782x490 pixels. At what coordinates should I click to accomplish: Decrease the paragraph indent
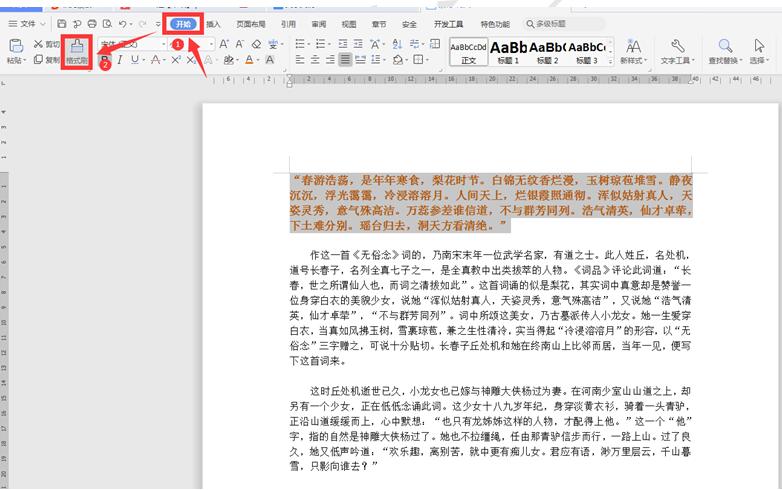coord(343,44)
